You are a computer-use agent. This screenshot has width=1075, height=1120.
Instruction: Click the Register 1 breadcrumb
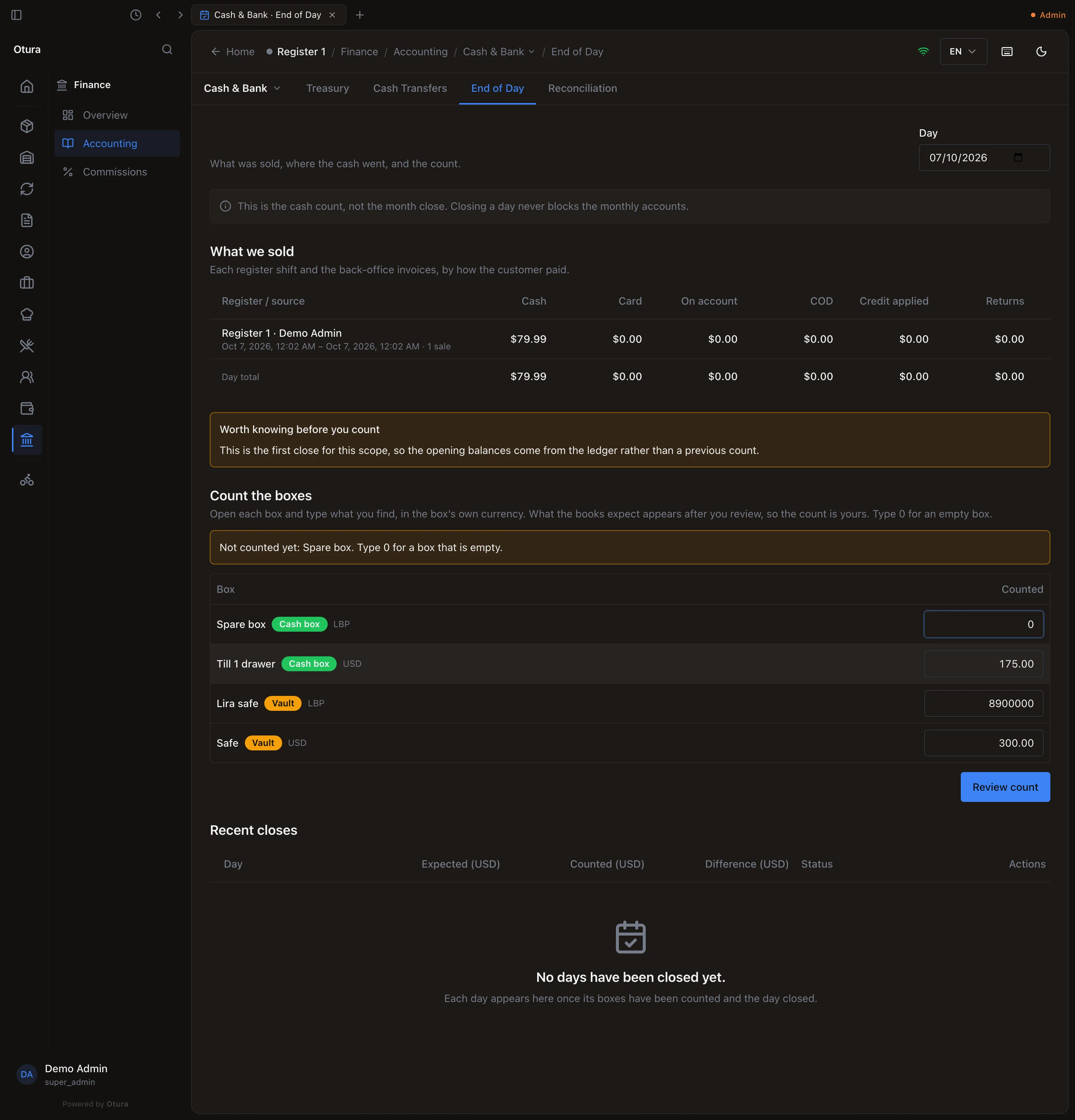point(296,52)
